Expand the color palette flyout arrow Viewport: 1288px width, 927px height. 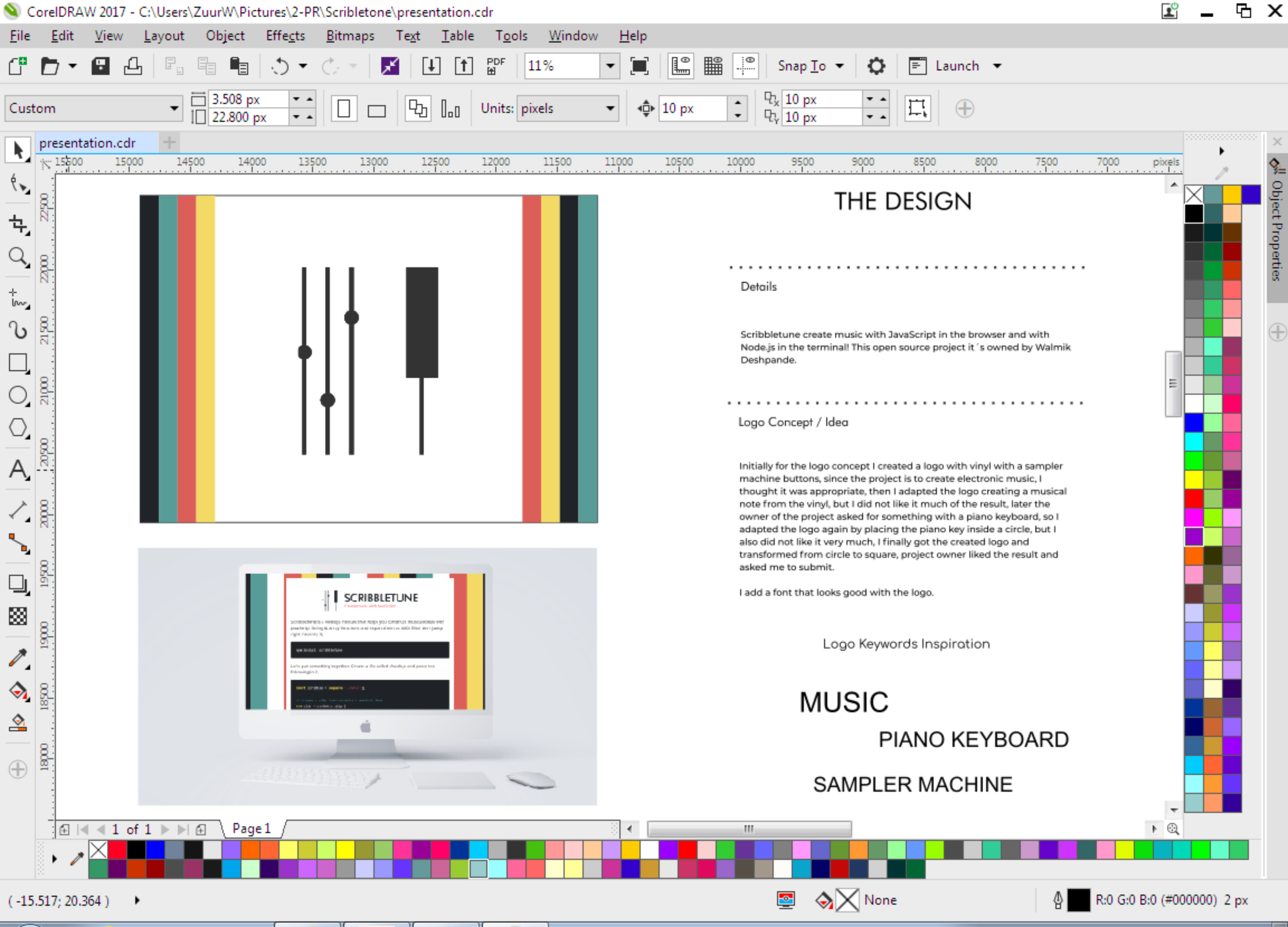[1221, 151]
